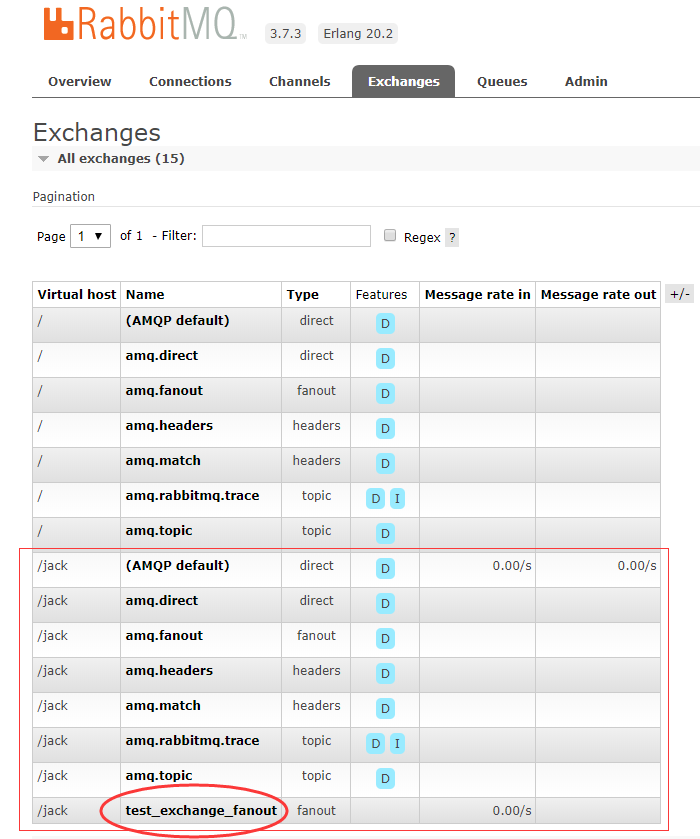Viewport: 700px width, 839px height.
Task: Click the fanout type of test_exchange_fanout
Action: click(316, 811)
